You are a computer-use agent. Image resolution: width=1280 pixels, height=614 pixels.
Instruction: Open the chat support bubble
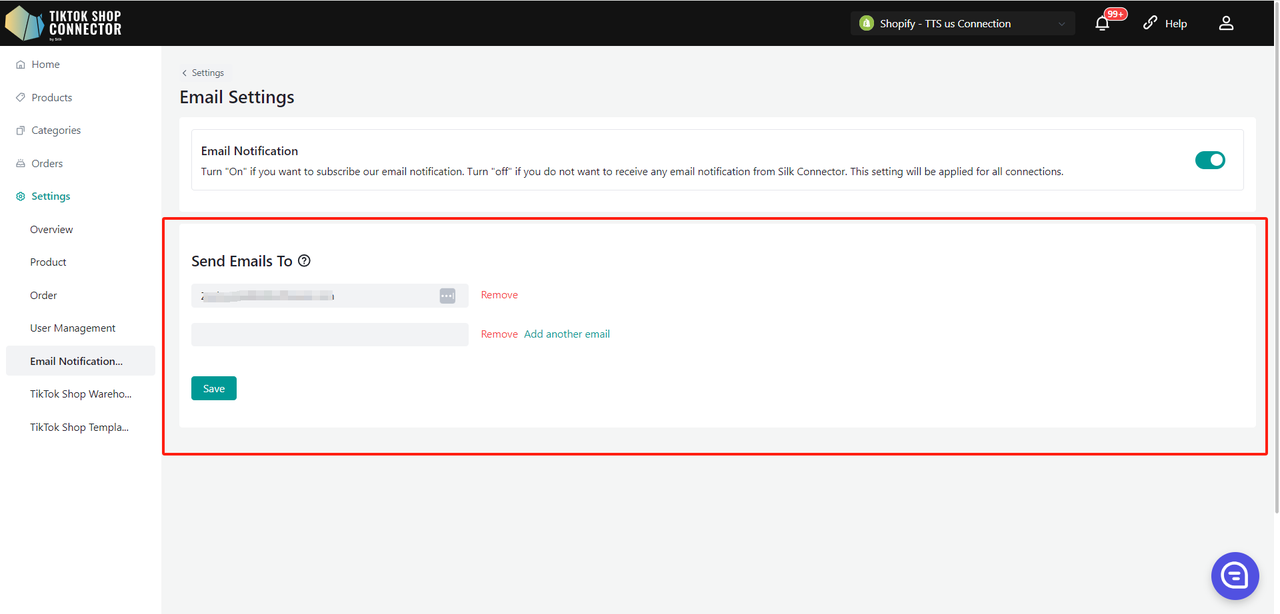pos(1234,575)
